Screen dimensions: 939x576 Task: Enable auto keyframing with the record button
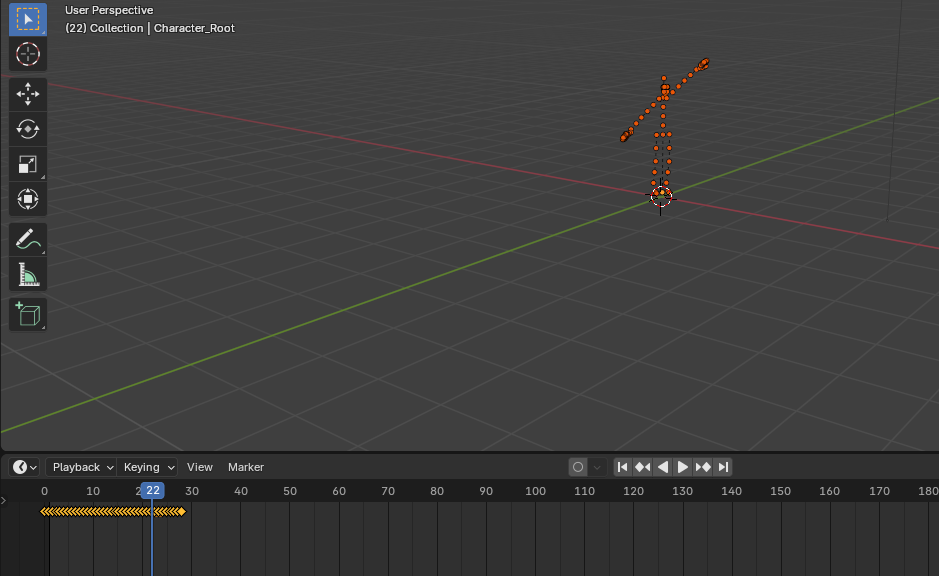point(577,466)
